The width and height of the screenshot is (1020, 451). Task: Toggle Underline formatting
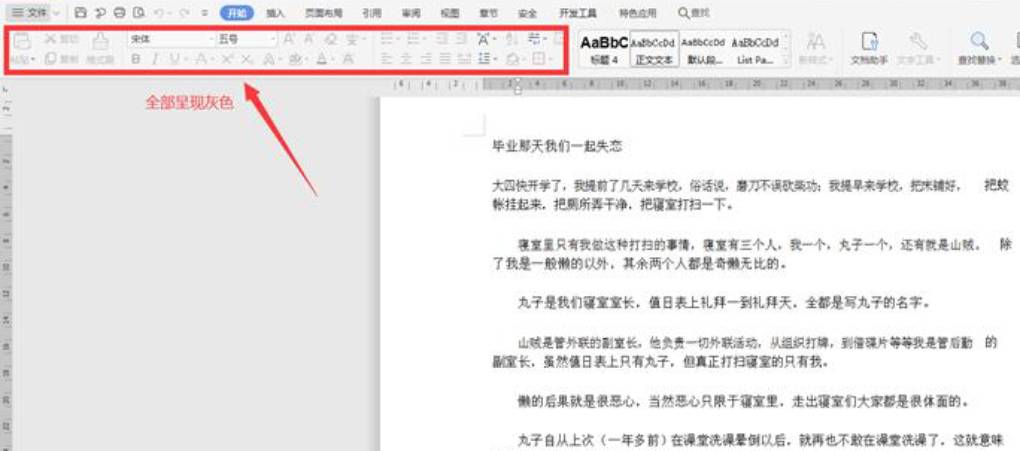174,59
